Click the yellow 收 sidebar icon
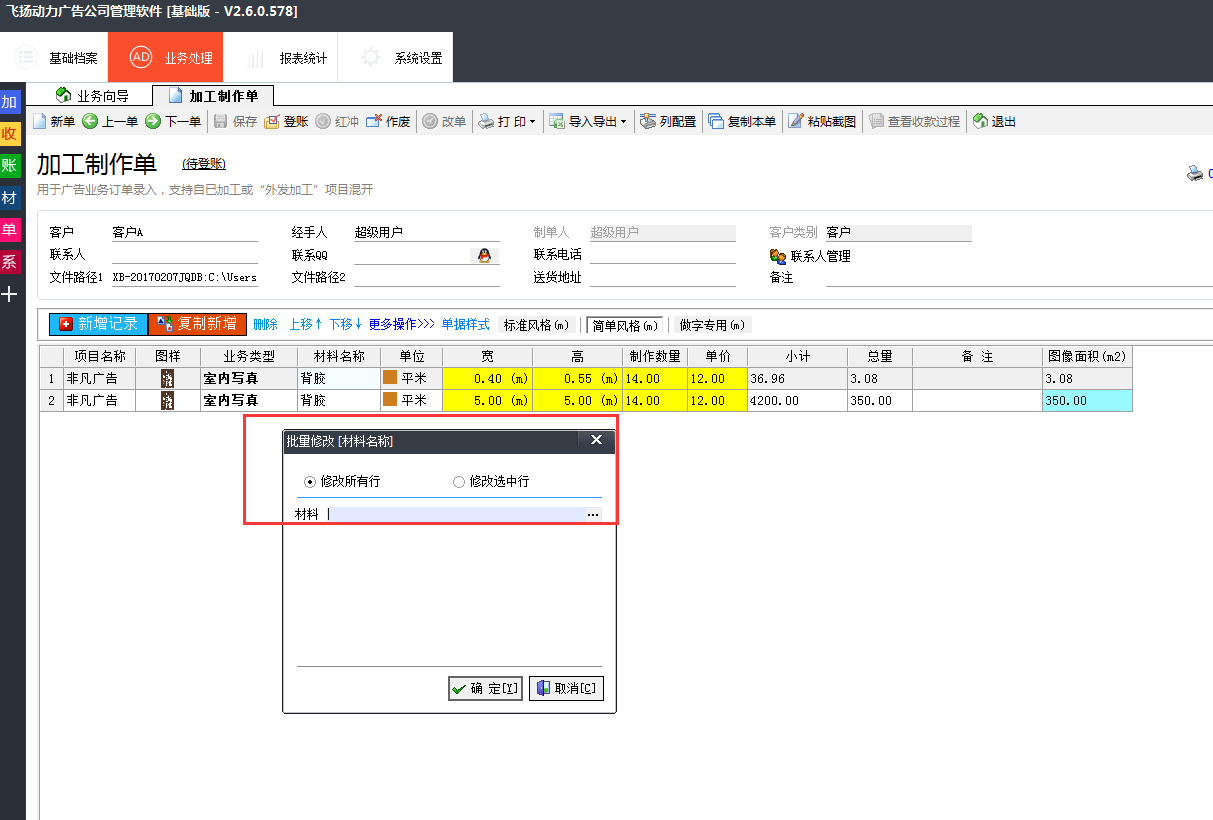Screen dimensions: 1213x820 [x=10, y=134]
